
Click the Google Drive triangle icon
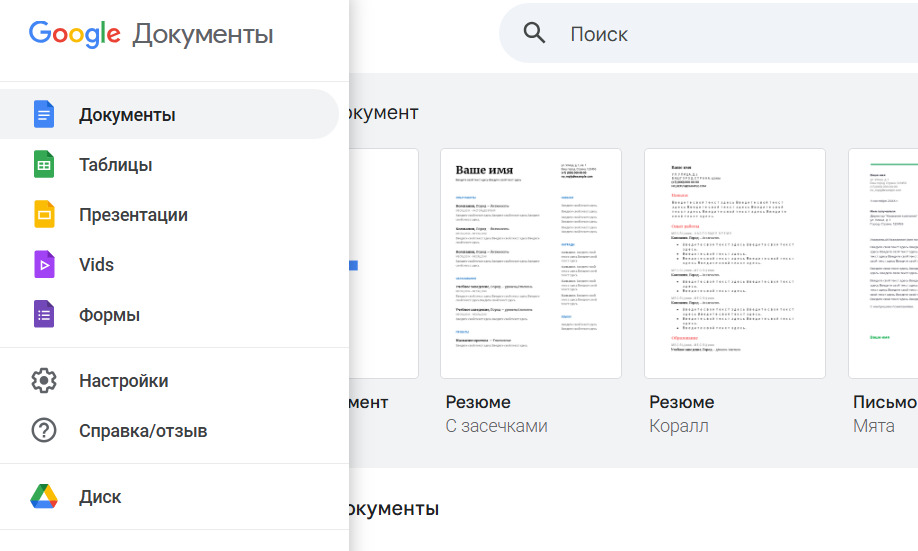click(44, 497)
